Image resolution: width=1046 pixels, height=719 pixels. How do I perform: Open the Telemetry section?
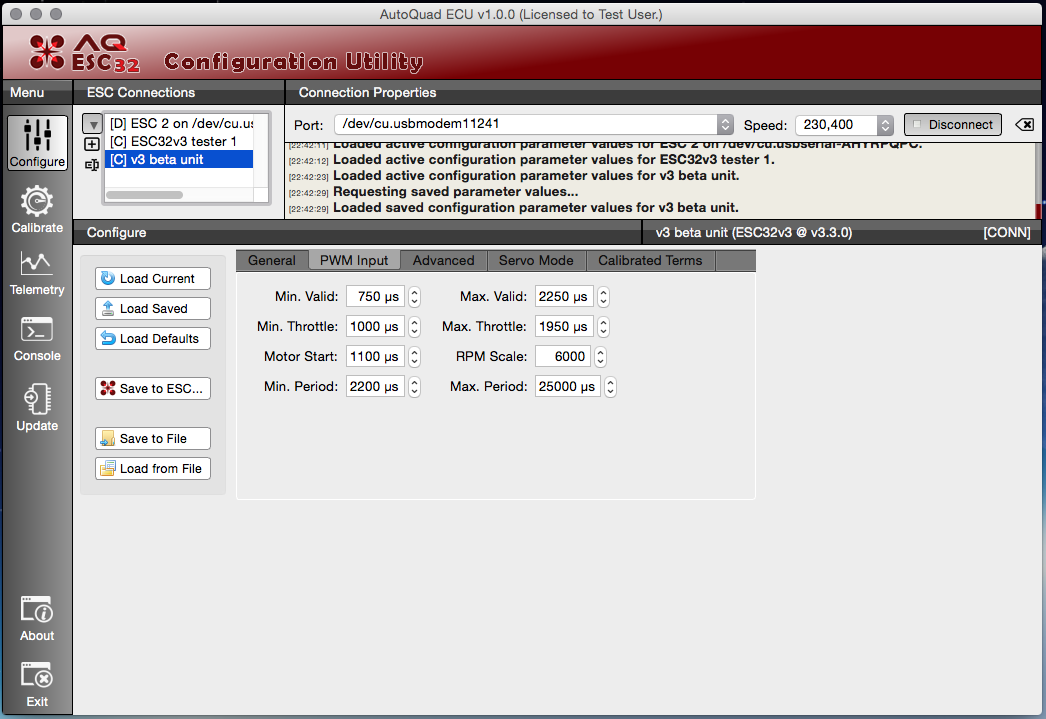click(x=37, y=273)
